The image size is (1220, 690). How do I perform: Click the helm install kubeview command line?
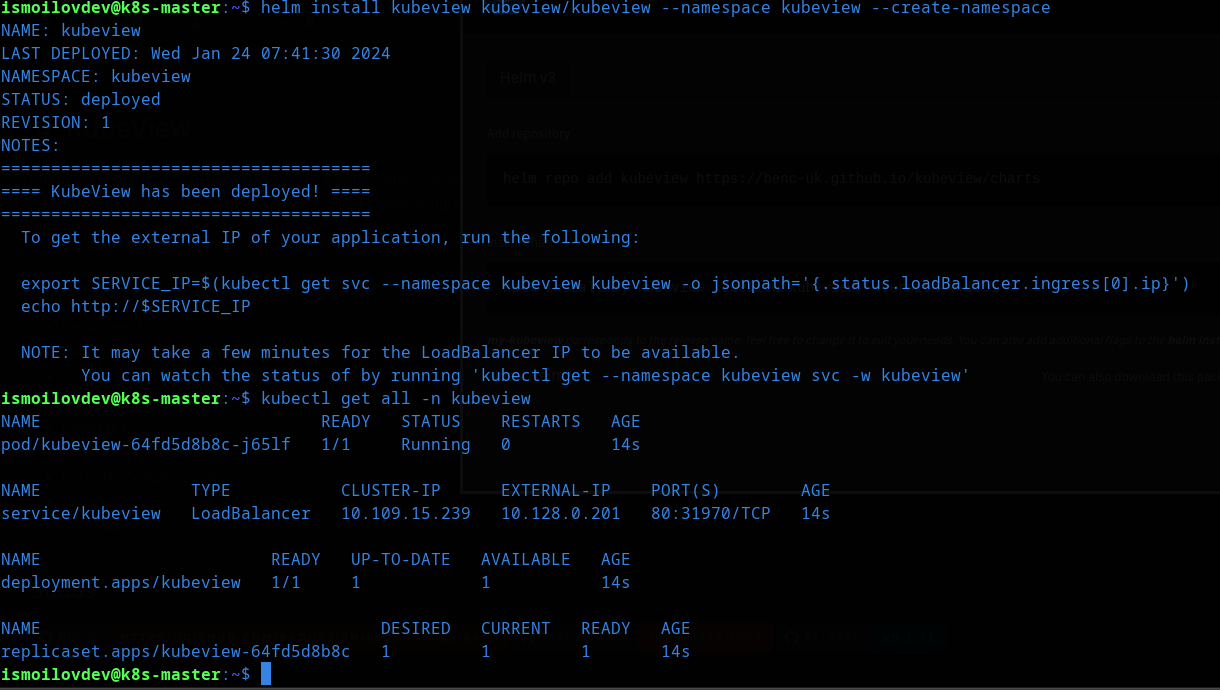click(x=655, y=8)
